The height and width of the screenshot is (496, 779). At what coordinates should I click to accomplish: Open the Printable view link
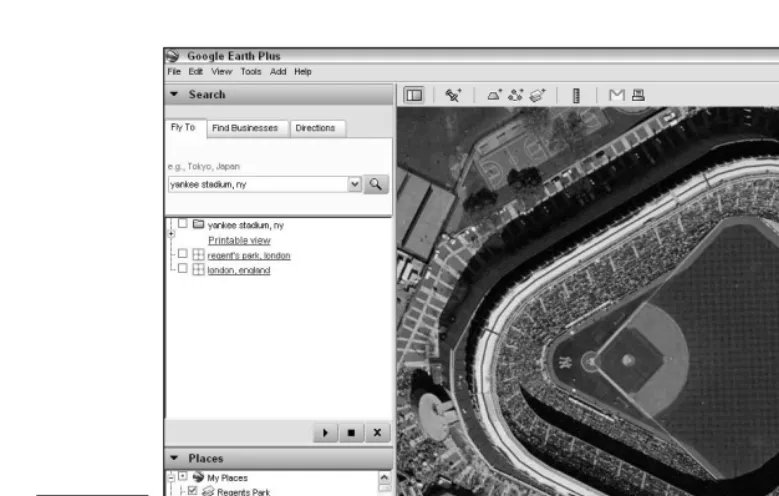pyautogui.click(x=239, y=241)
